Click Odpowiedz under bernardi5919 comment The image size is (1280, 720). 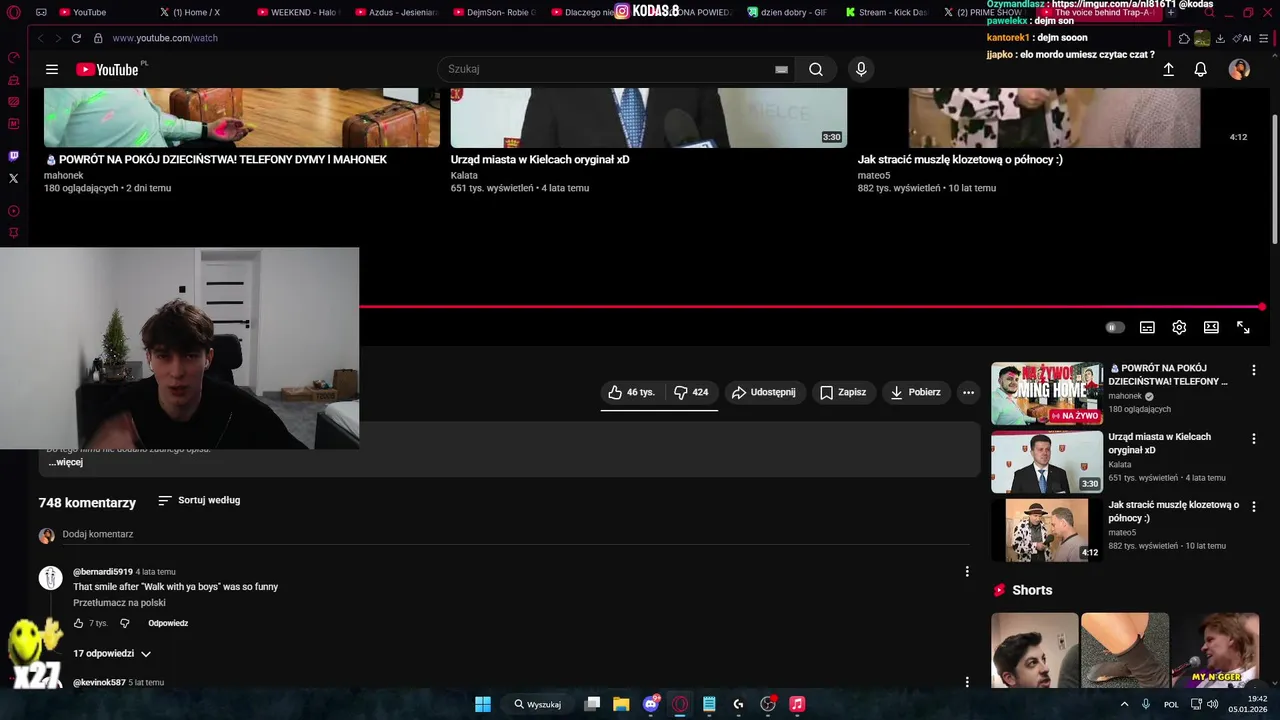tap(168, 623)
